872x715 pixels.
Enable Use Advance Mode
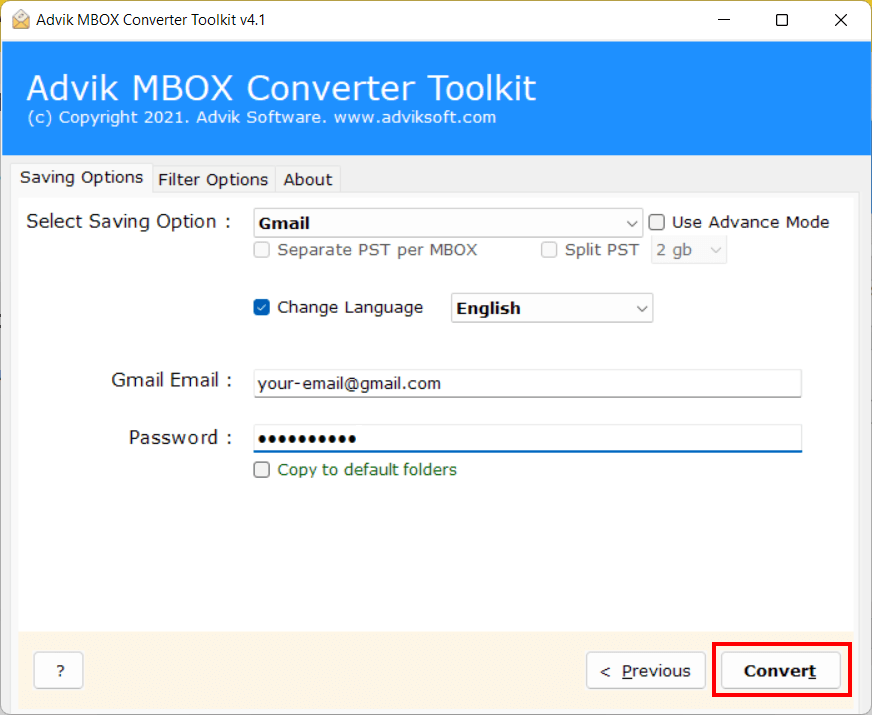(657, 222)
